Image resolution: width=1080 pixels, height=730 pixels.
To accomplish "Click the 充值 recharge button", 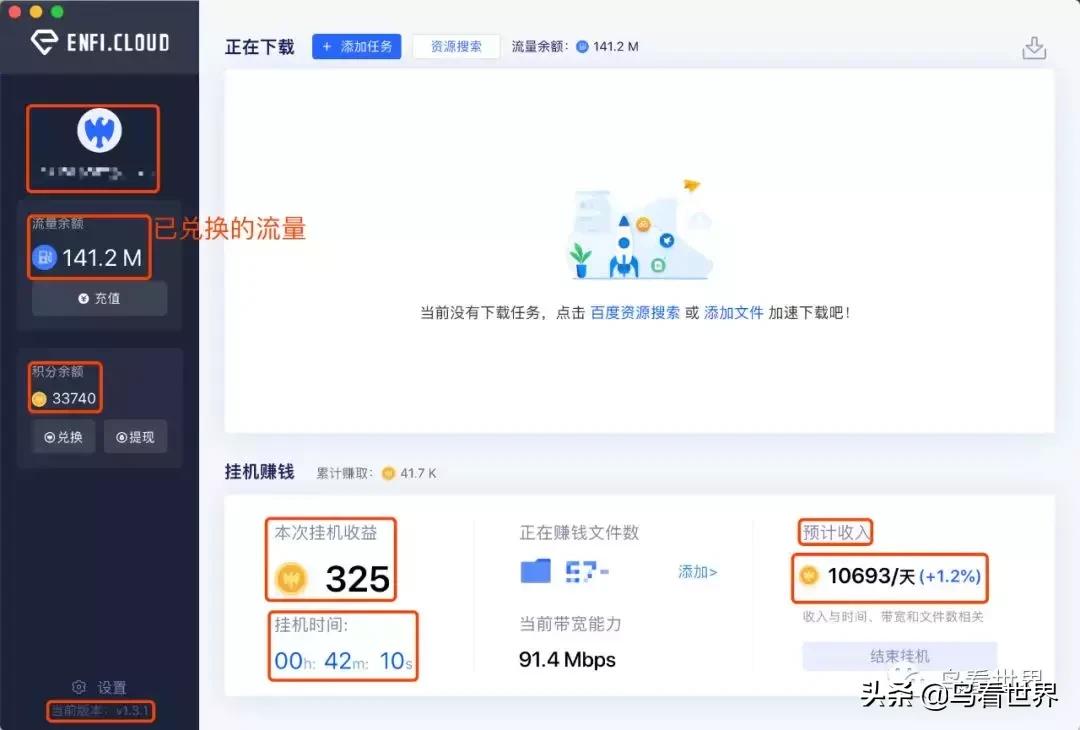I will [99, 297].
